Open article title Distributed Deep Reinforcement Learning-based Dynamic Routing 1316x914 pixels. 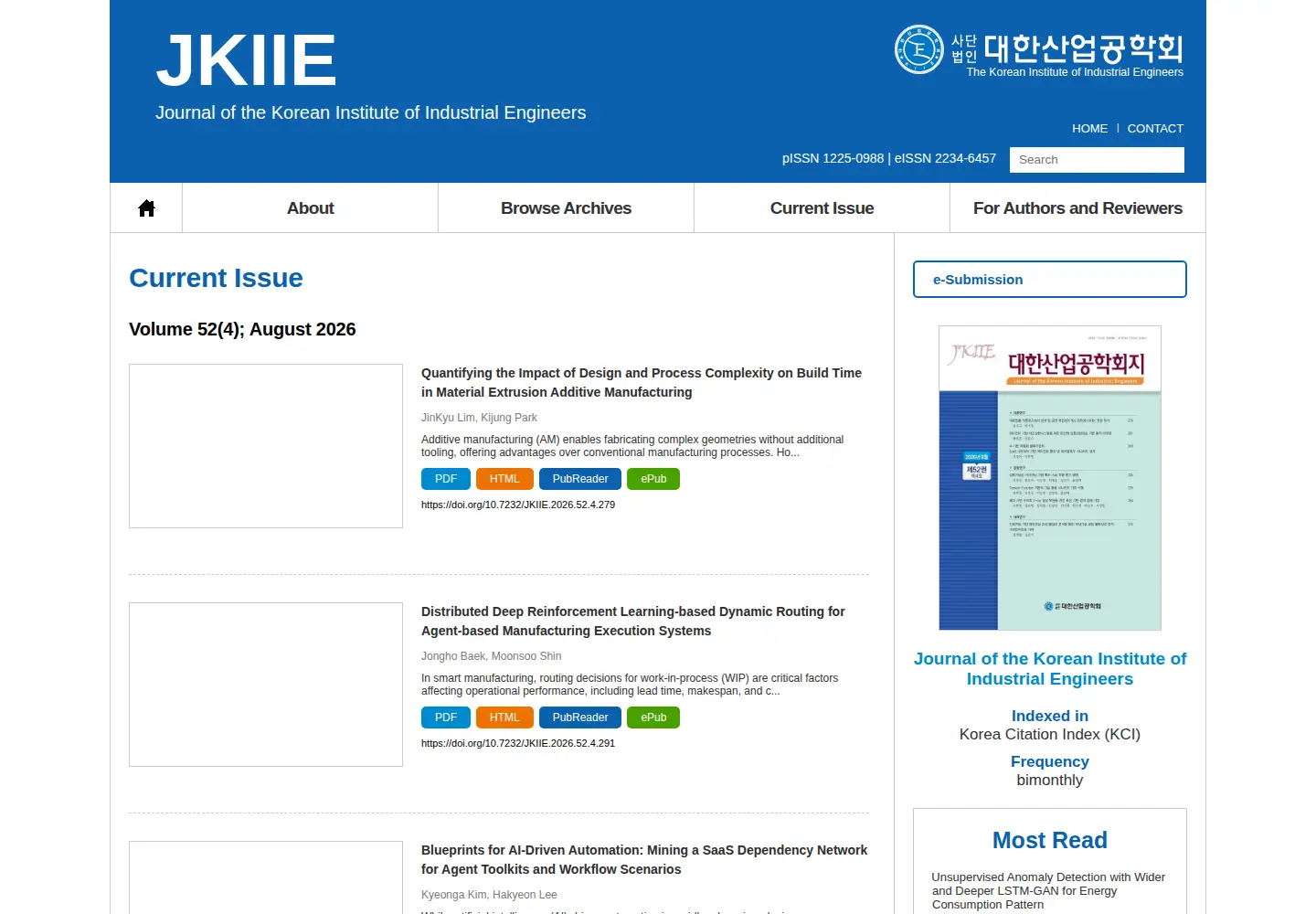(633, 622)
